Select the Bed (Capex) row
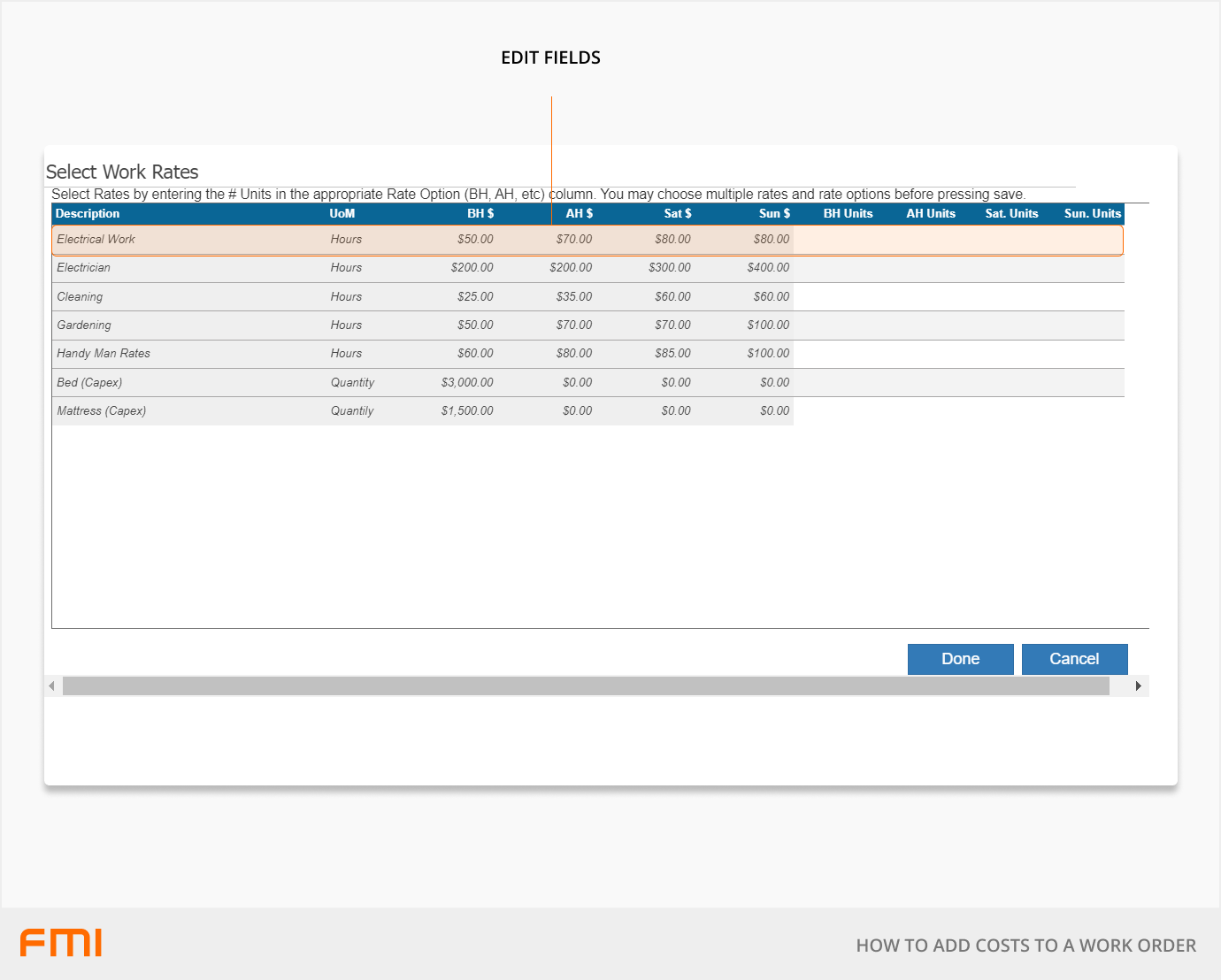This screenshot has width=1221, height=980. (x=89, y=383)
